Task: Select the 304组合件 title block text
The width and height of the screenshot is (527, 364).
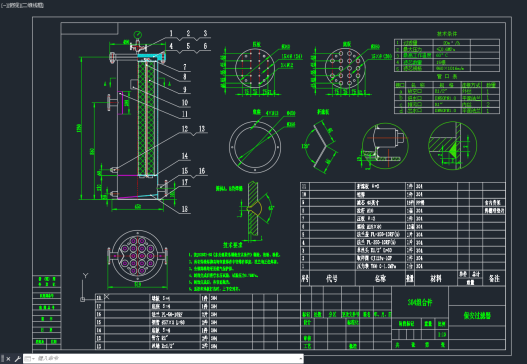Action: coord(420,302)
